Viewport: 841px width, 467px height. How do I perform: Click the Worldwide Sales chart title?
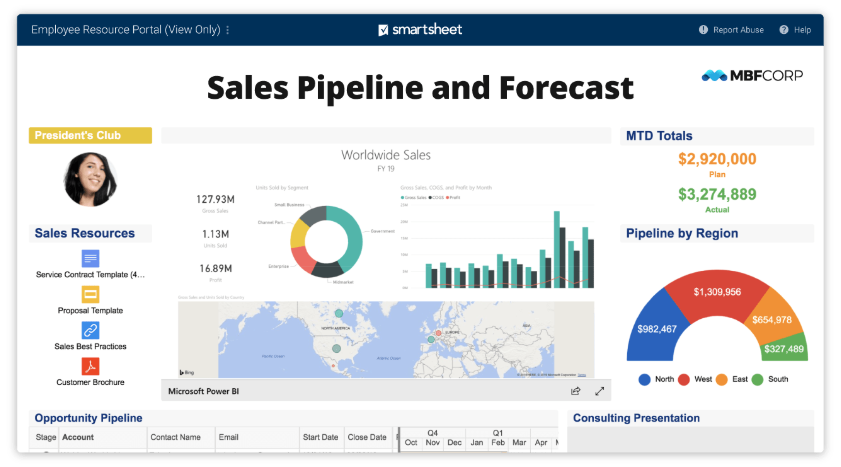coord(386,155)
